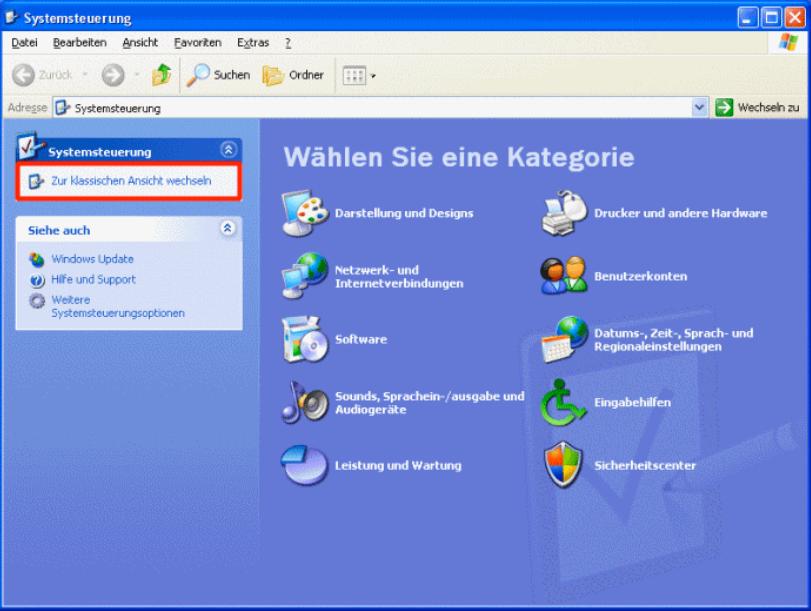811x611 pixels.
Task: Open the Bearbeiten menu
Action: coord(80,42)
